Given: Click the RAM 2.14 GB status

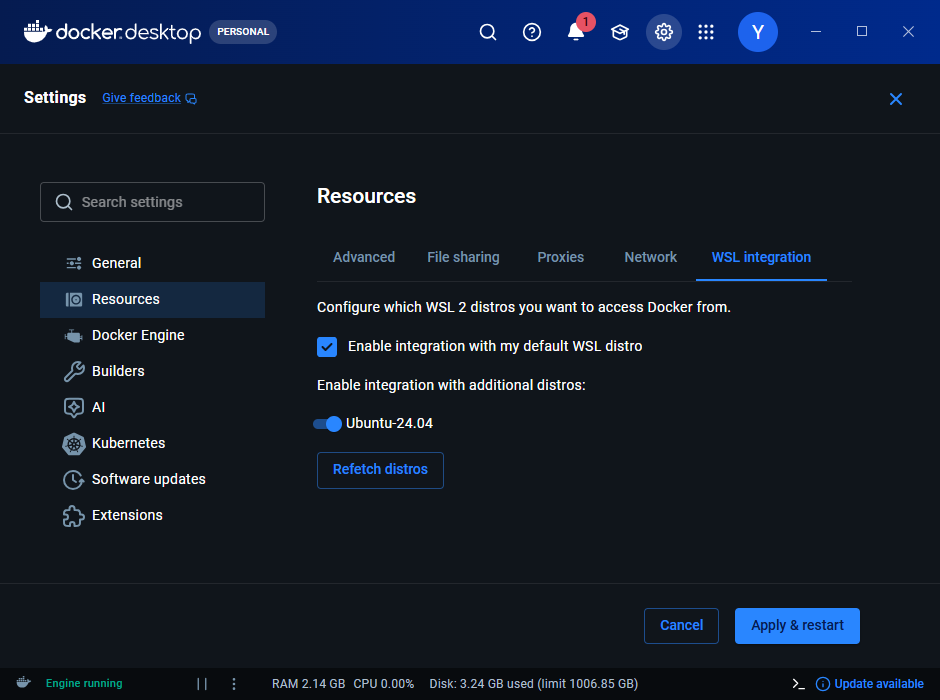Looking at the screenshot, I should click(308, 684).
